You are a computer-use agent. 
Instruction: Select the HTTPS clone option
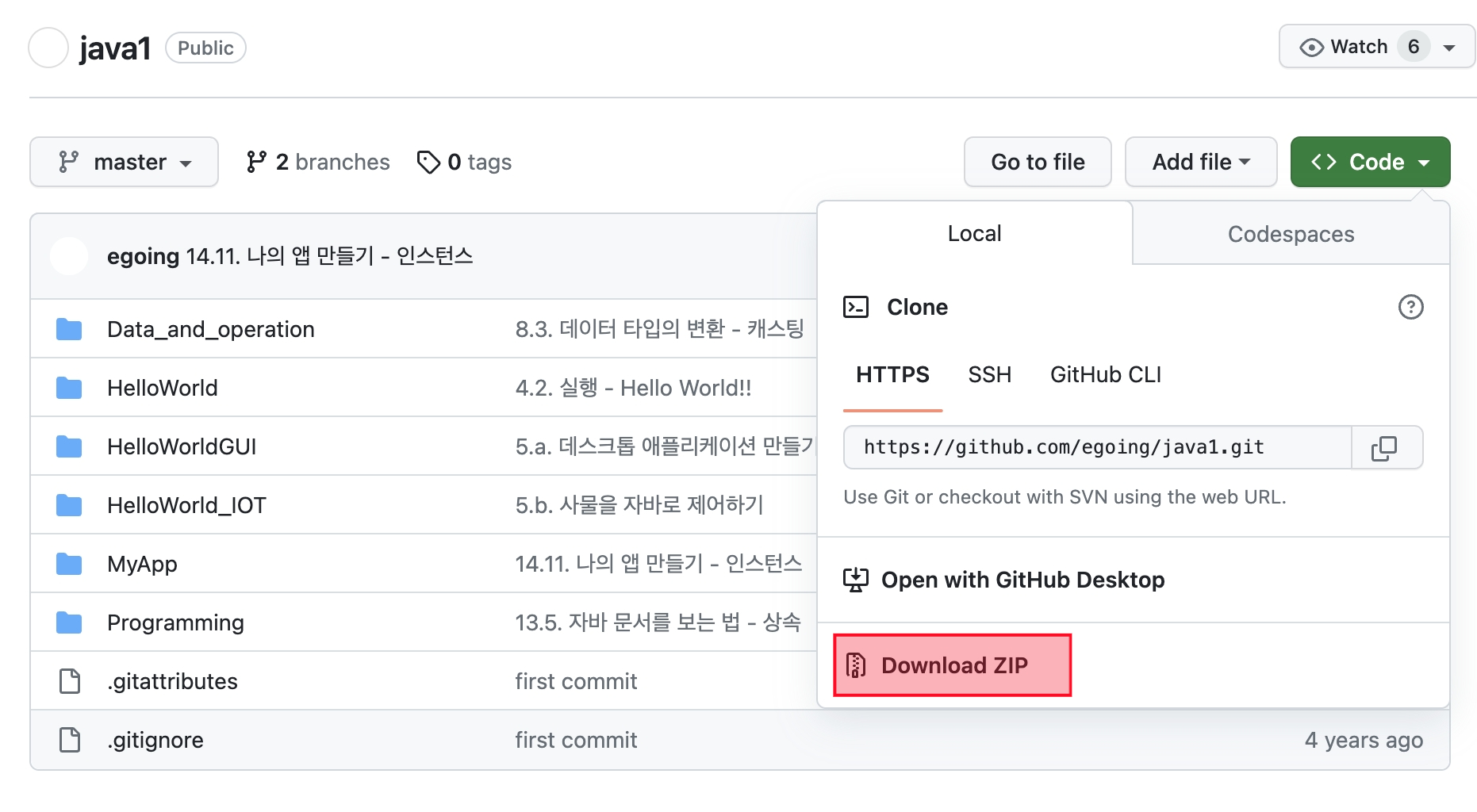point(892,374)
